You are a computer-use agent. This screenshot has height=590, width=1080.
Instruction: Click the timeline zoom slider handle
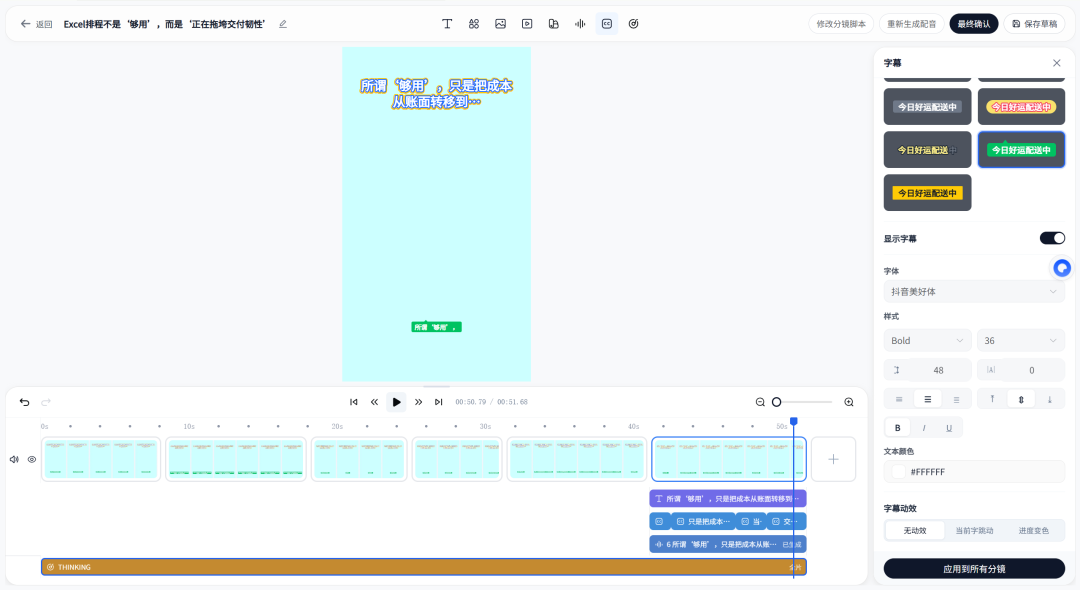point(777,402)
